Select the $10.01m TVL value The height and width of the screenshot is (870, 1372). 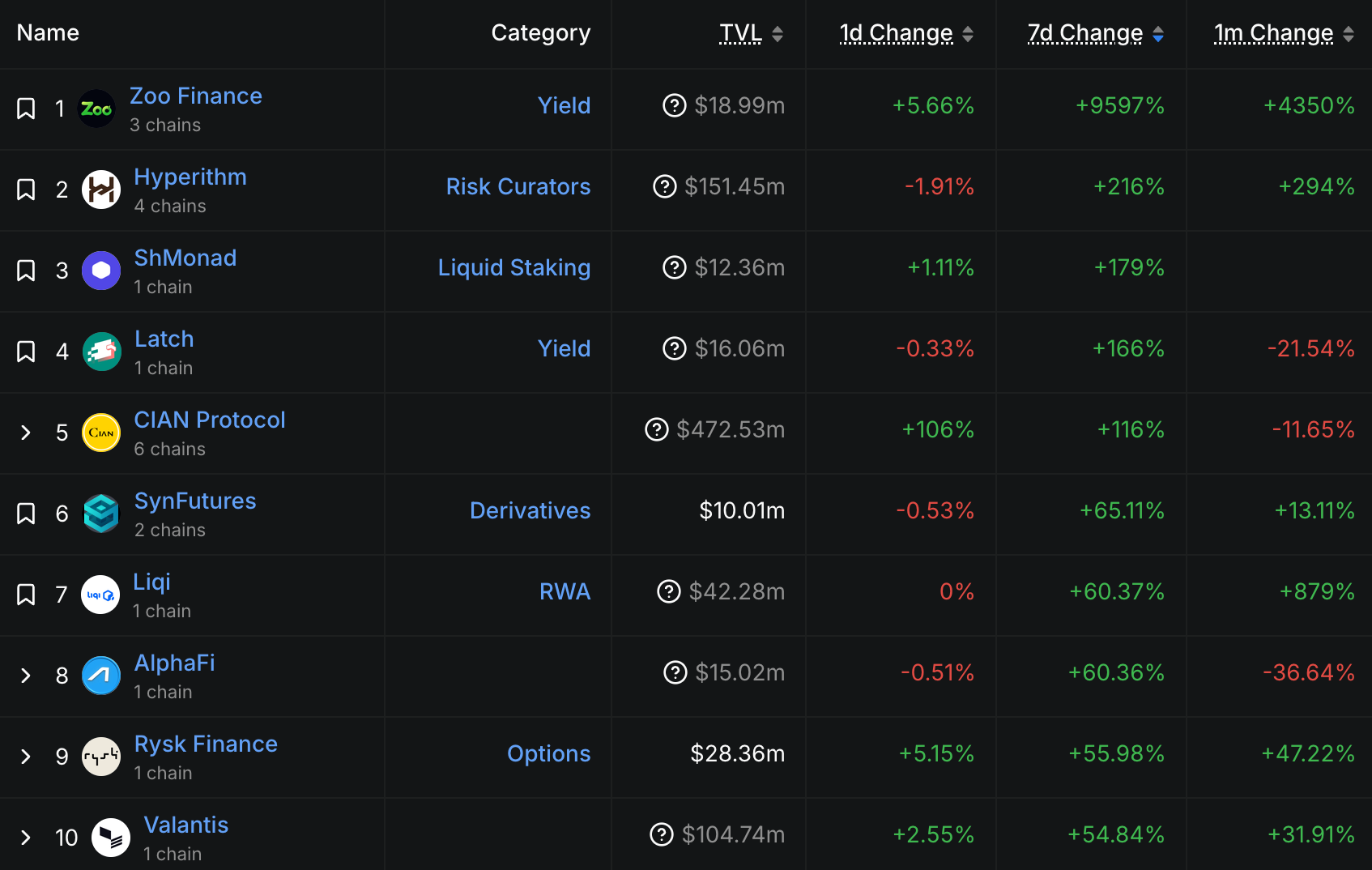pos(742,510)
